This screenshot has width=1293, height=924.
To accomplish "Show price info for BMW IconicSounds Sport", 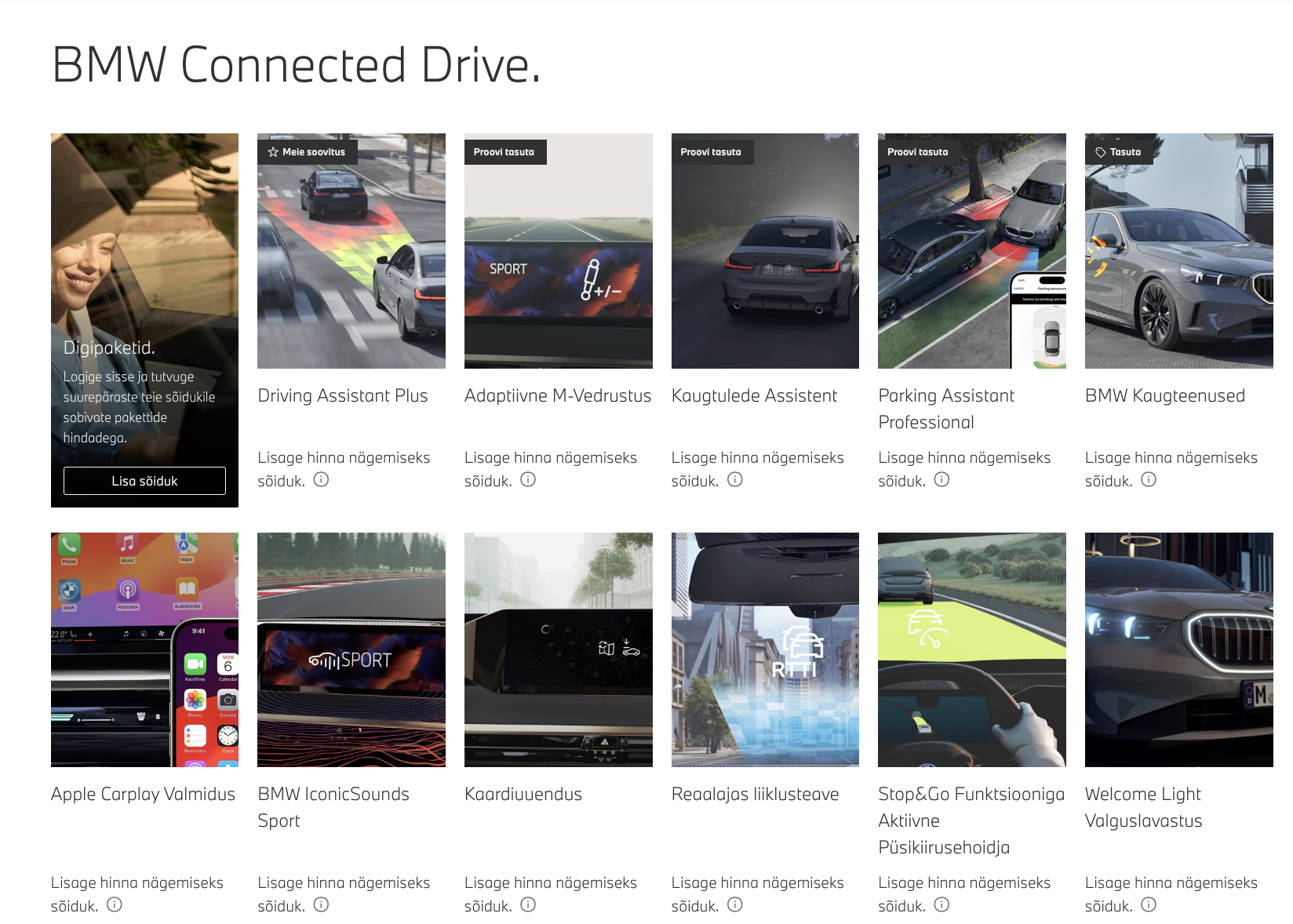I will tap(321, 905).
